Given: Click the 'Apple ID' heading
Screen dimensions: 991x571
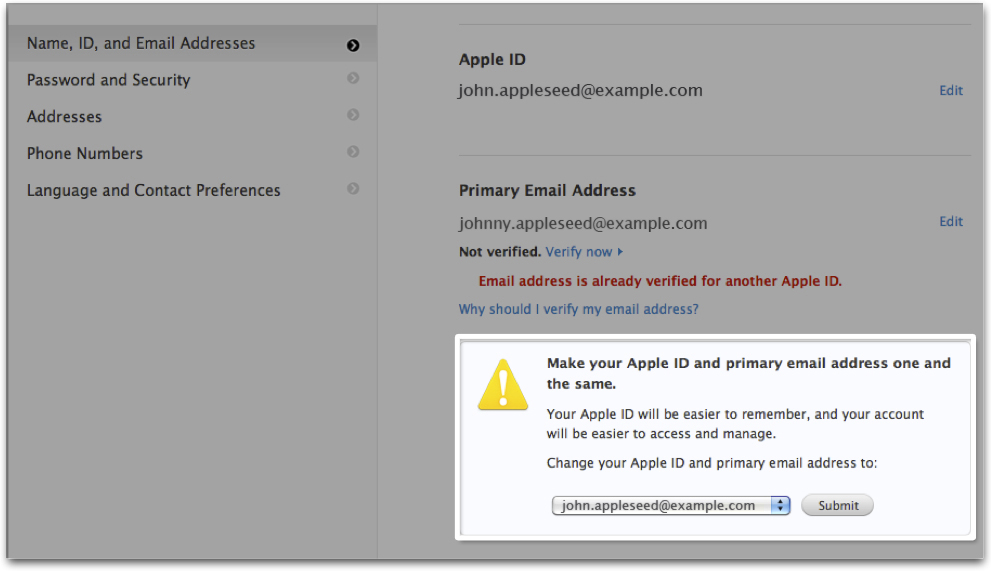Looking at the screenshot, I should click(492, 59).
